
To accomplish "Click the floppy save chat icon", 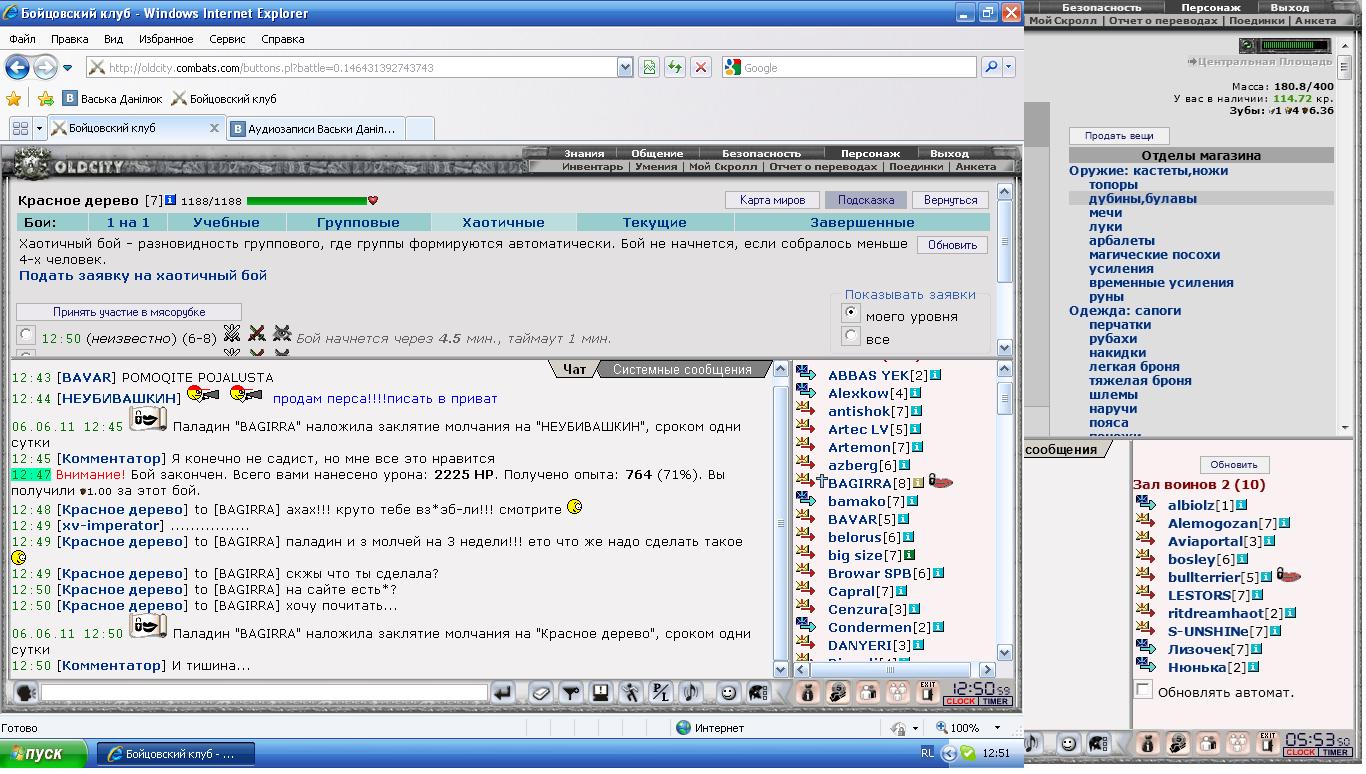I will [x=600, y=692].
